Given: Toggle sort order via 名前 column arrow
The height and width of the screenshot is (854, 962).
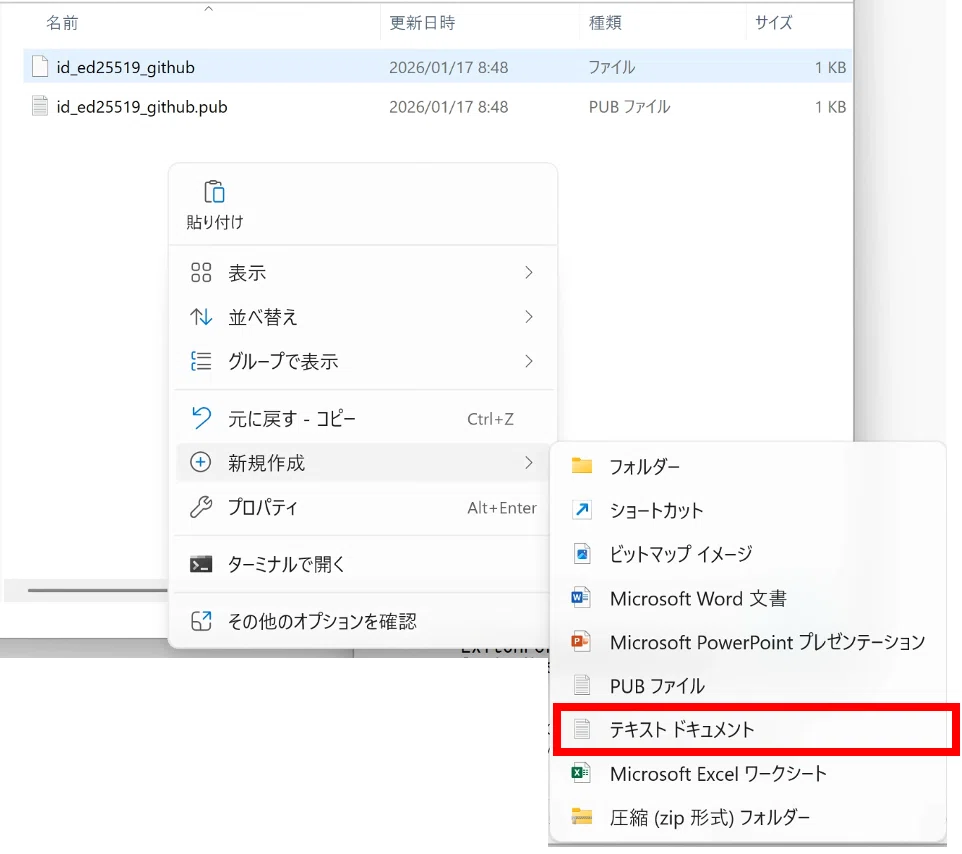Looking at the screenshot, I should [x=209, y=9].
